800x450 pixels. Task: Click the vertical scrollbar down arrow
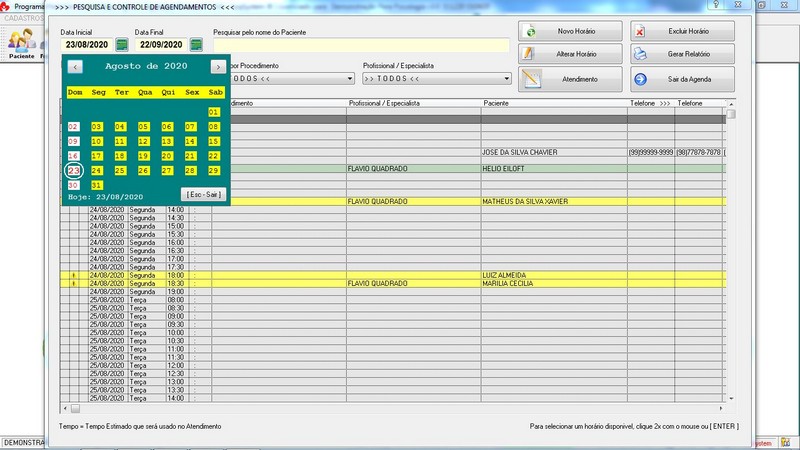pyautogui.click(x=731, y=398)
